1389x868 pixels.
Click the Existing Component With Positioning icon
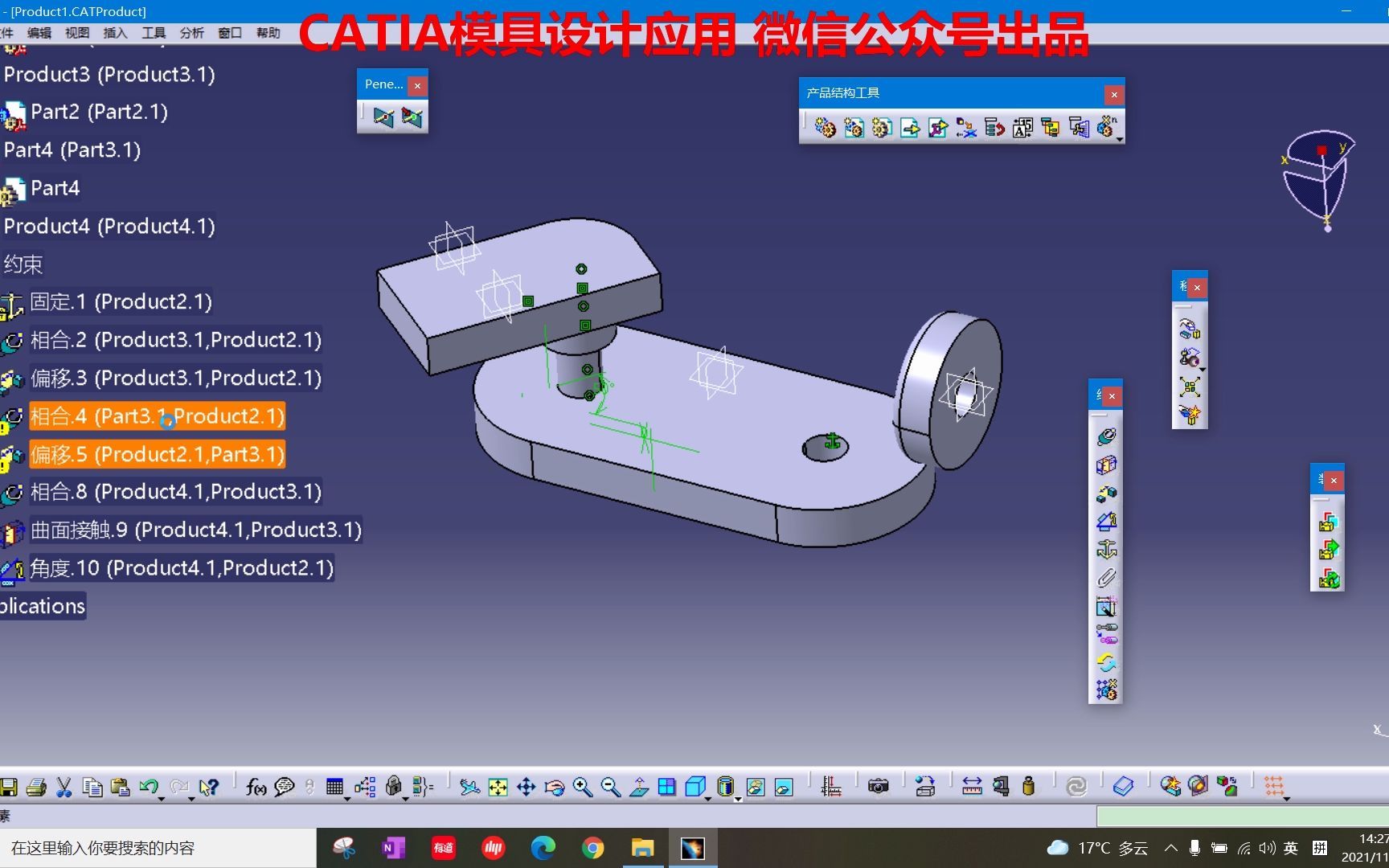tap(938, 128)
